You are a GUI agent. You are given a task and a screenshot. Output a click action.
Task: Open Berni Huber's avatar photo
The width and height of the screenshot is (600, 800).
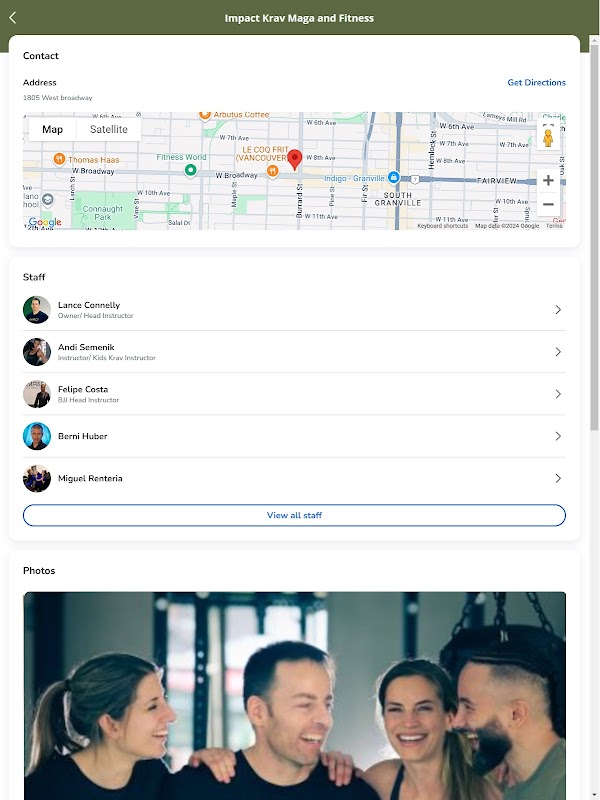pos(37,436)
